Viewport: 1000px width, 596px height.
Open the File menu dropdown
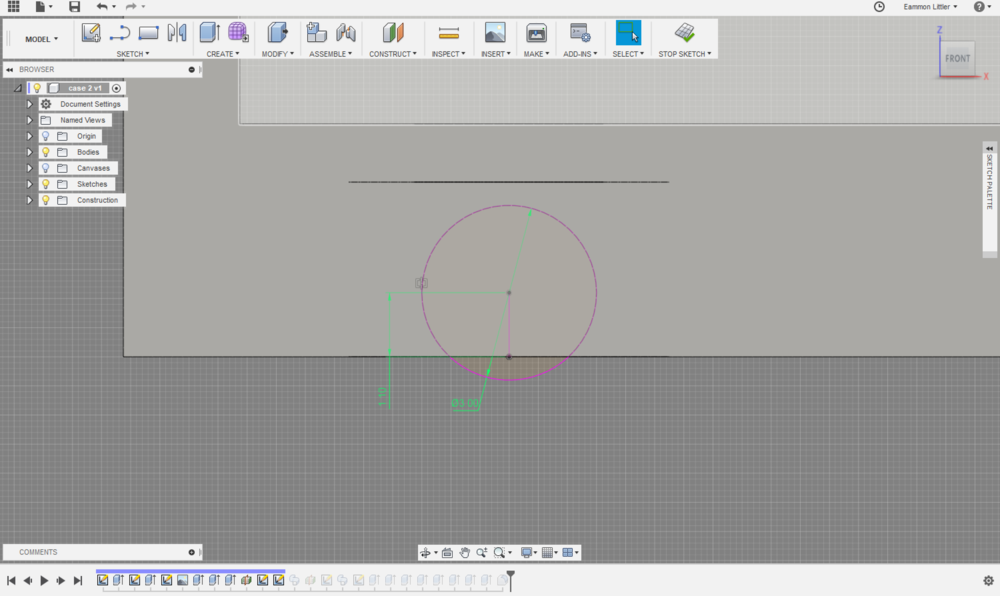pyautogui.click(x=43, y=6)
